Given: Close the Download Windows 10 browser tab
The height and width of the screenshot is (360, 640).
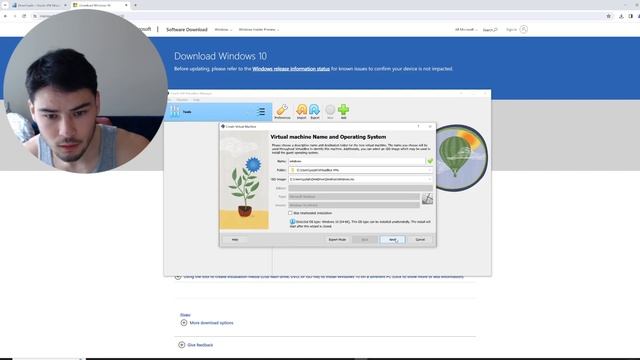Looking at the screenshot, I should tap(126, 5).
